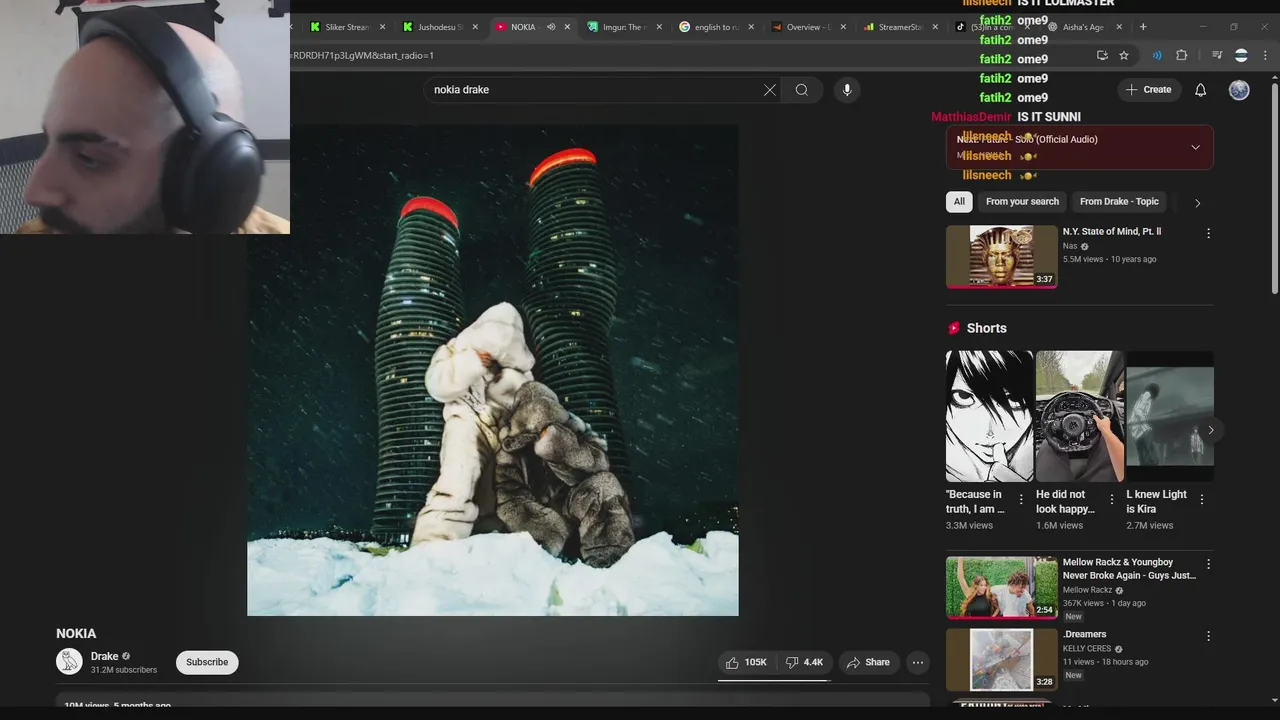Open the 'He did not look happy' short
The height and width of the screenshot is (720, 1280).
[x=1079, y=416]
